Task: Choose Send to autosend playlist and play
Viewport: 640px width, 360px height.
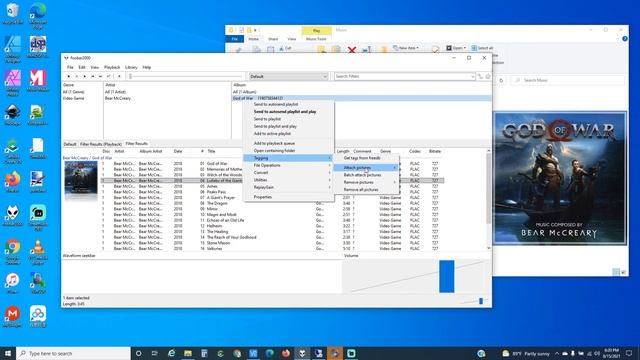Action: 288,111
